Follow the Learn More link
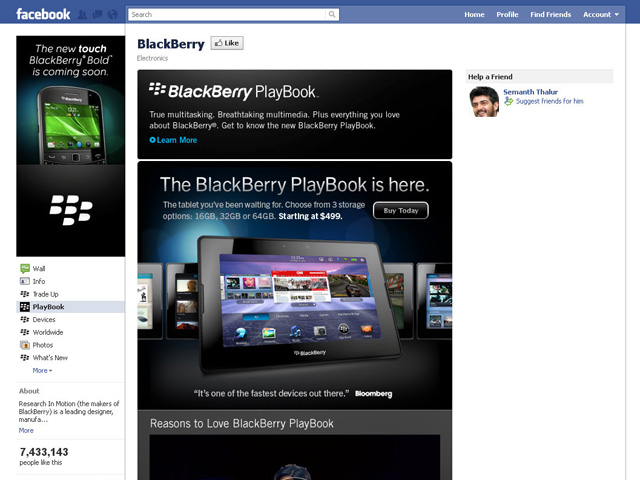Image resolution: width=640 pixels, height=480 pixels. (177, 140)
